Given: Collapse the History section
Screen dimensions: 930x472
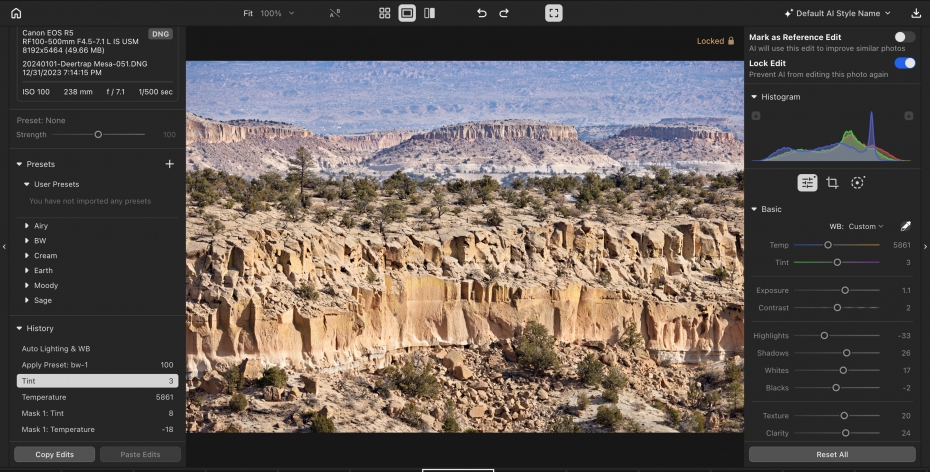Looking at the screenshot, I should click(x=19, y=329).
